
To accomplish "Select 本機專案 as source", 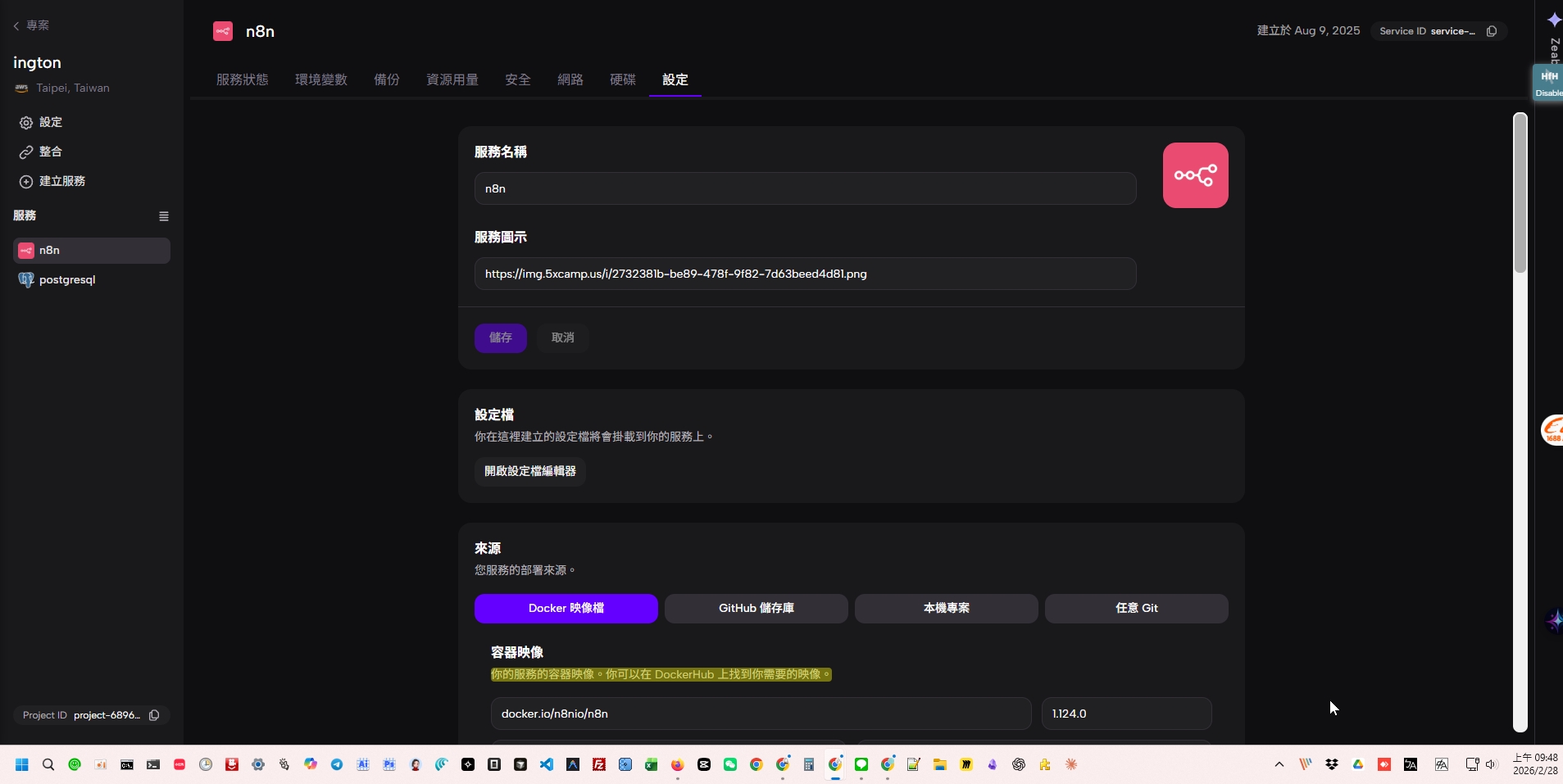I will (x=947, y=608).
